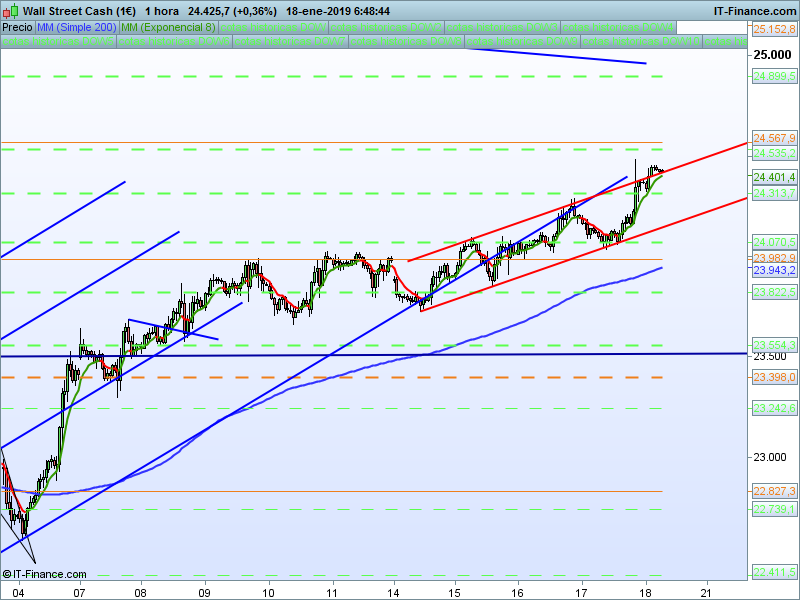Click the 23.242,6 price level tag
The width and height of the screenshot is (800, 600).
point(774,408)
